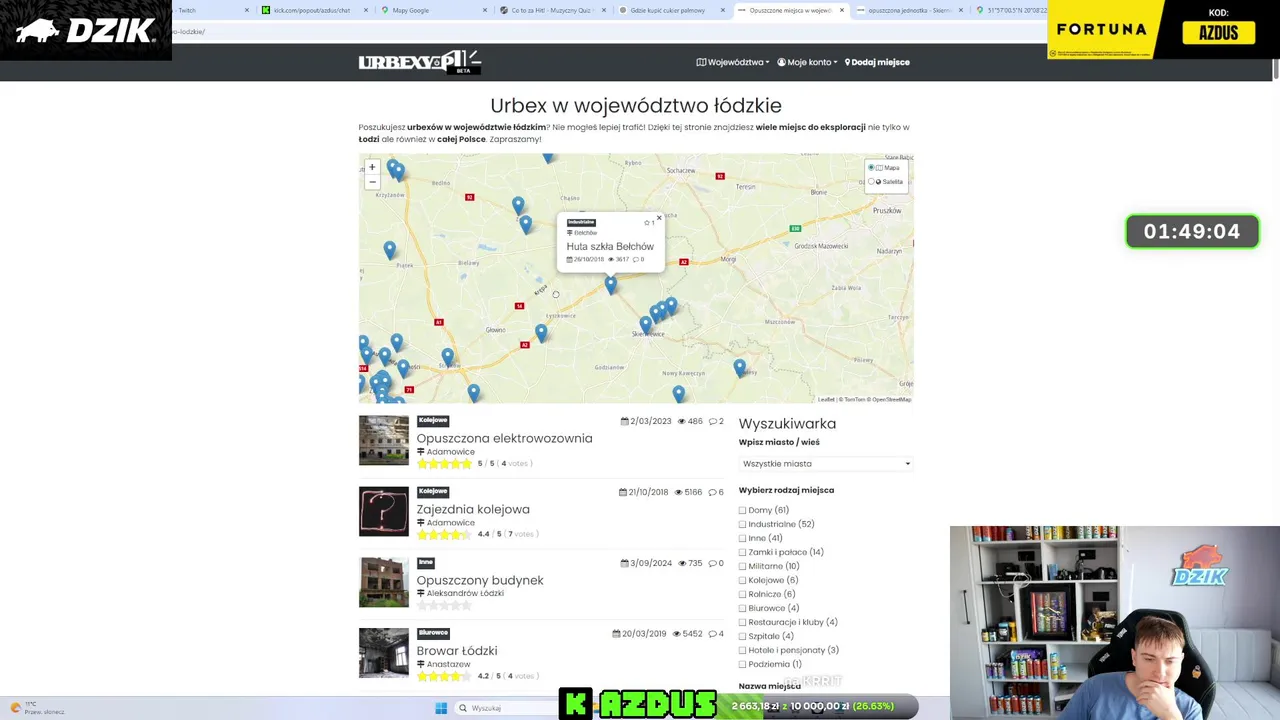Close the Huta szkła Bełchów popup
Viewport: 1280px width, 720px height.
pos(659,218)
